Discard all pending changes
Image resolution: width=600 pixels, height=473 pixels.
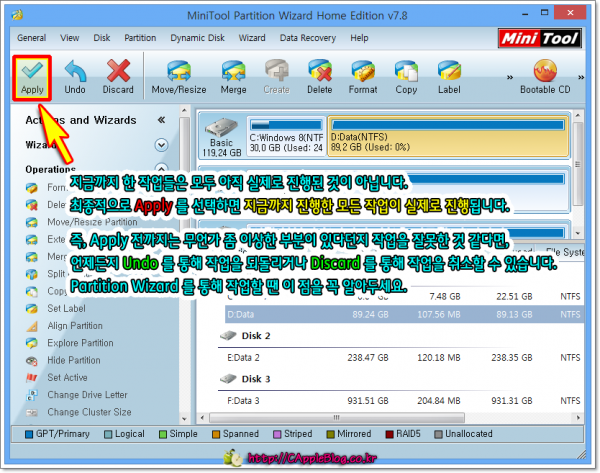[118, 77]
